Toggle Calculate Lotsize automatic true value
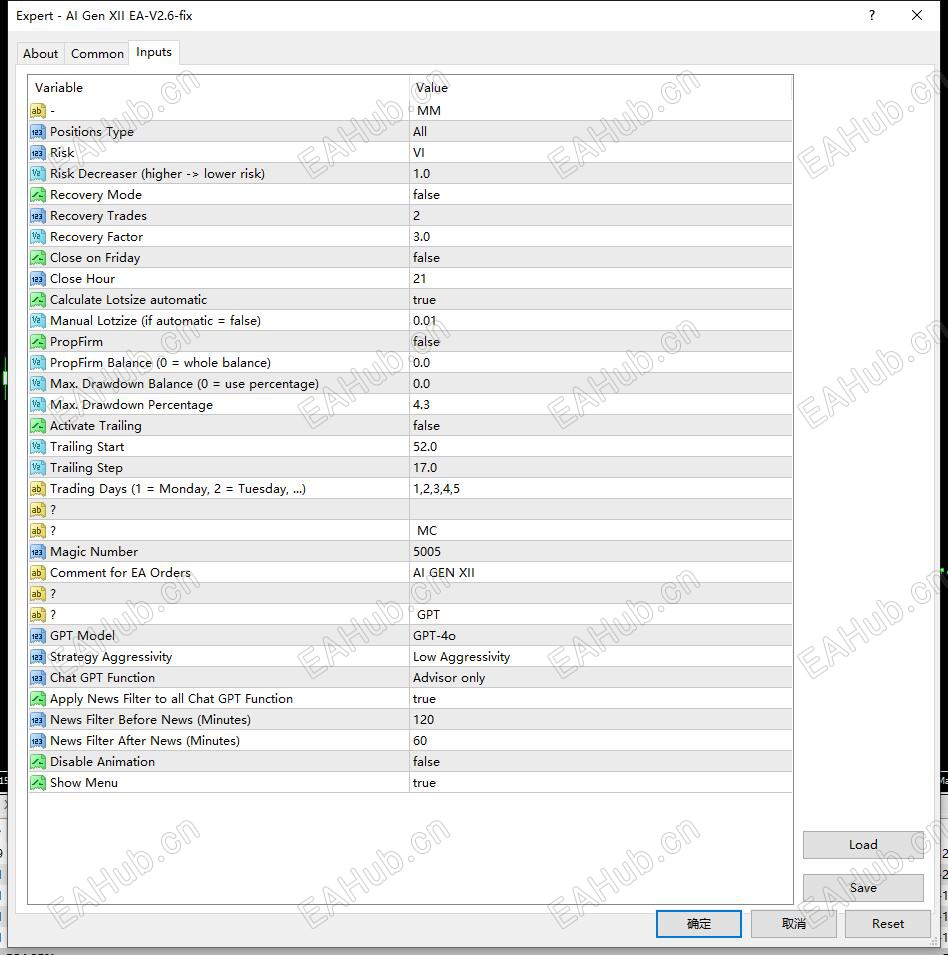 point(601,300)
